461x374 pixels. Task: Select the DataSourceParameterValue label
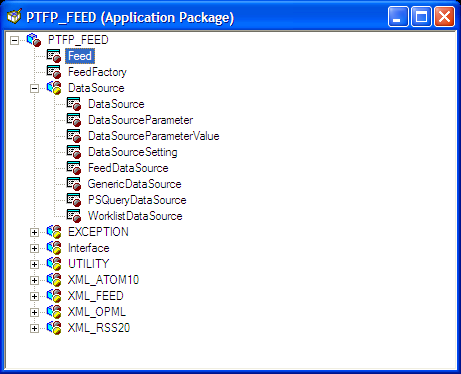pyautogui.click(x=154, y=136)
